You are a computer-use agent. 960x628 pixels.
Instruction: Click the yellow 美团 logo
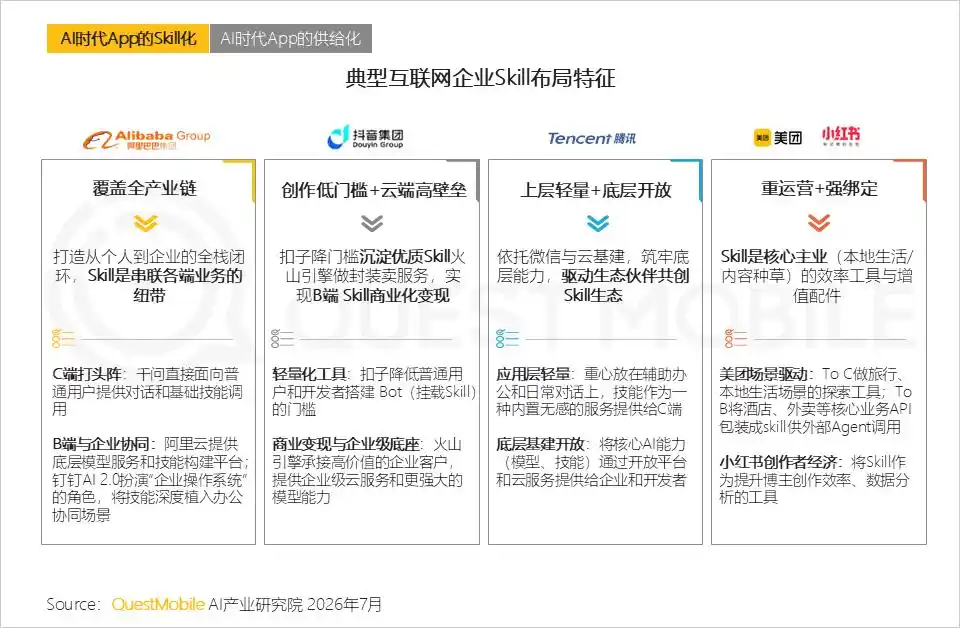pos(778,138)
